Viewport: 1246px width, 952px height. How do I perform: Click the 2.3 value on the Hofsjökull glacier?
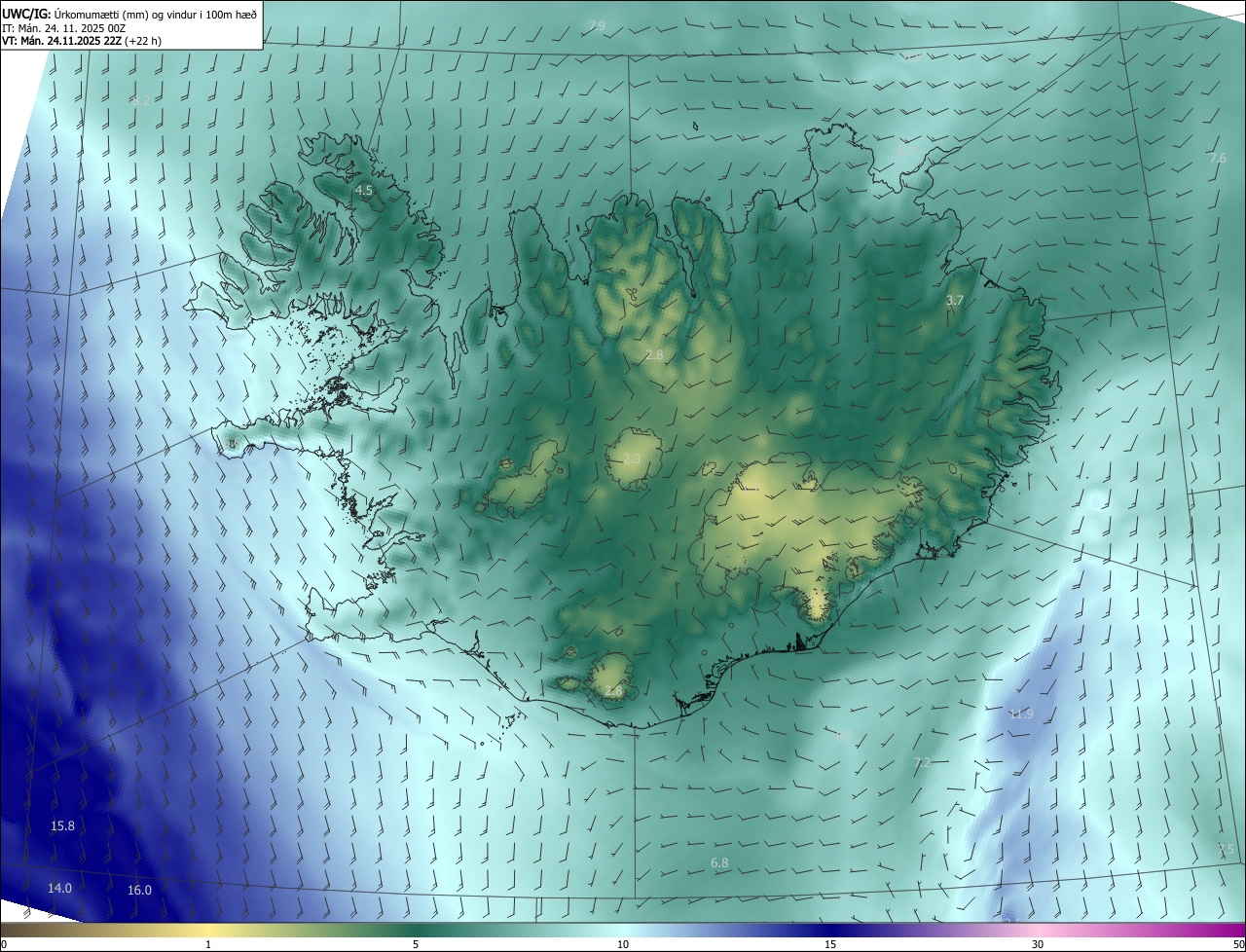point(632,458)
